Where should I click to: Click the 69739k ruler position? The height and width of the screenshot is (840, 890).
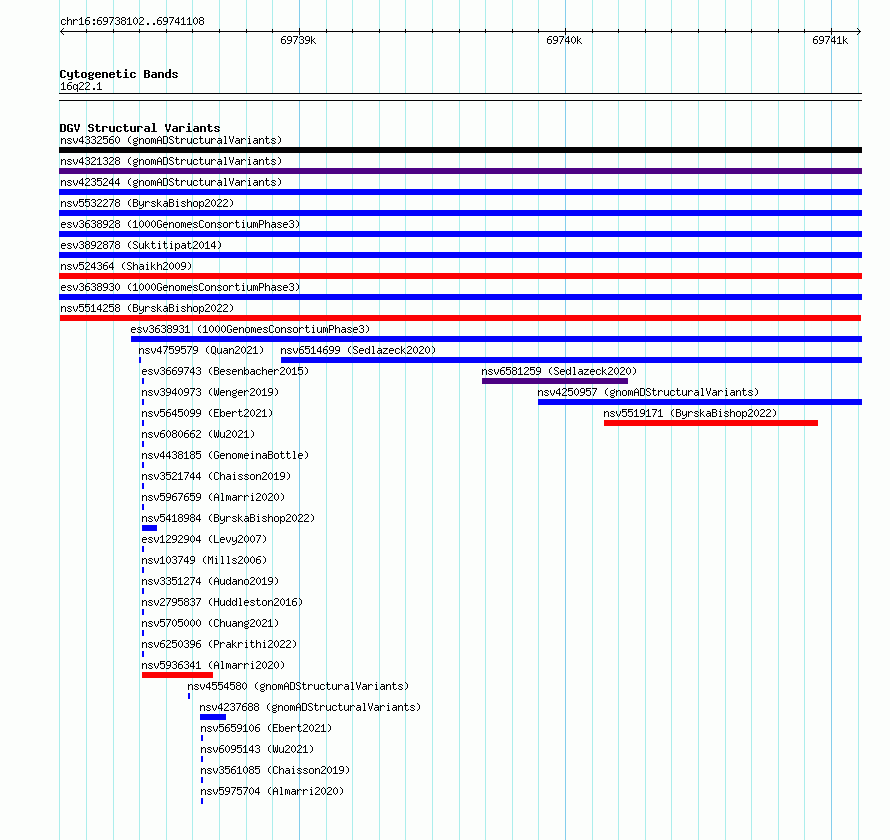pos(298,40)
